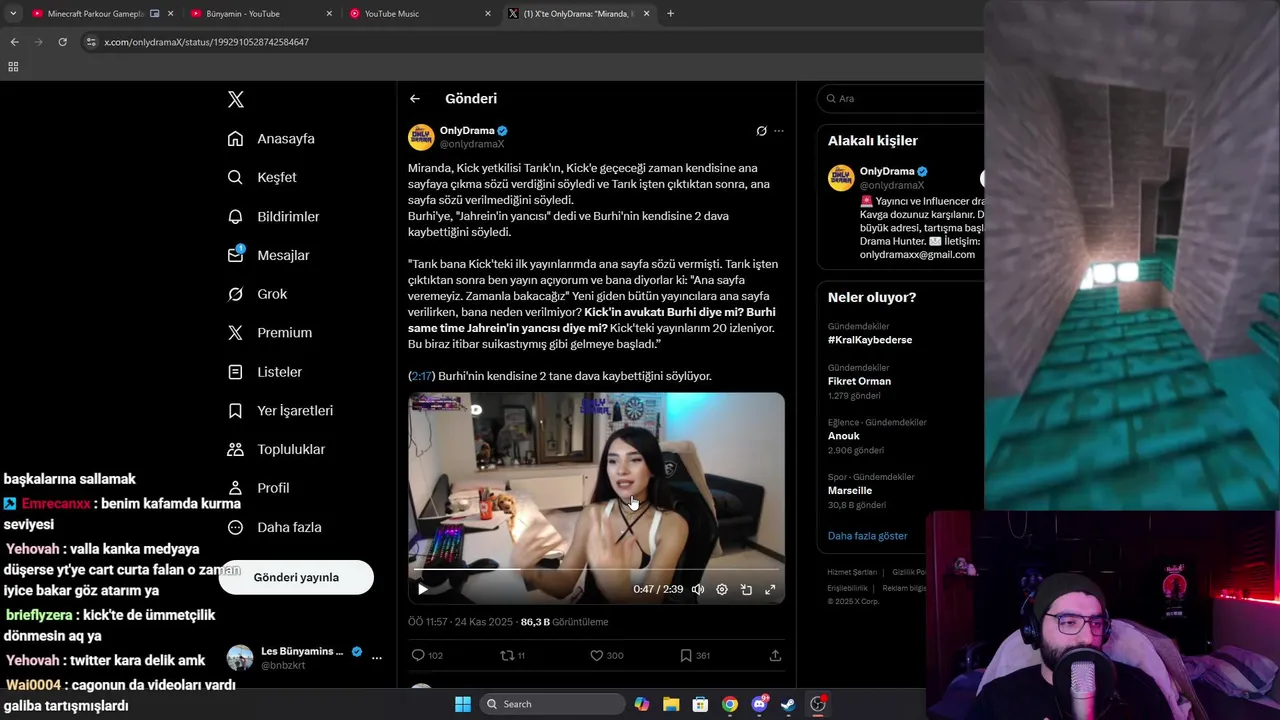
Task: Open the tab search dropdown arrow
Action: pyautogui.click(x=13, y=14)
